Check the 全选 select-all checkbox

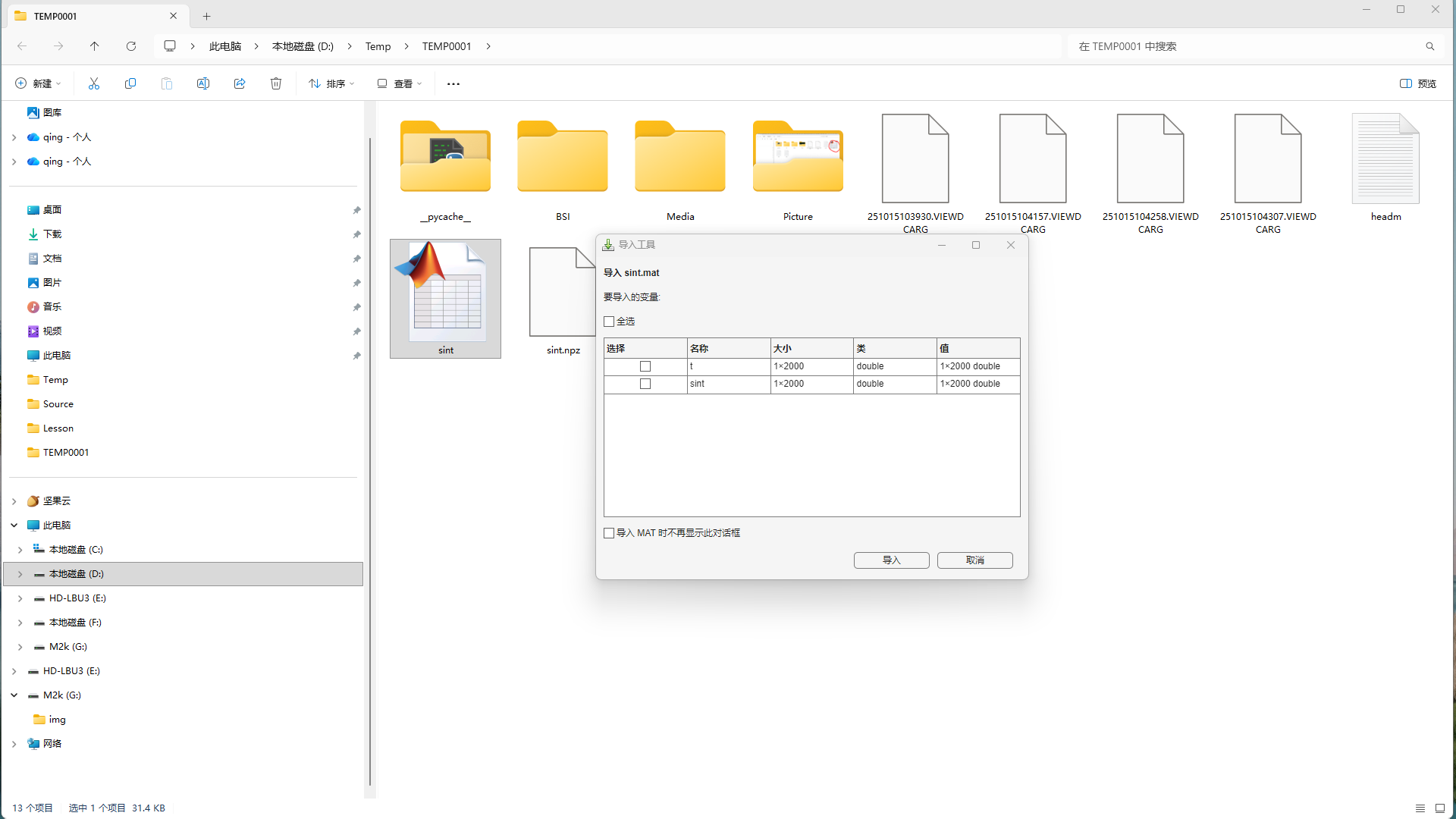coord(609,322)
